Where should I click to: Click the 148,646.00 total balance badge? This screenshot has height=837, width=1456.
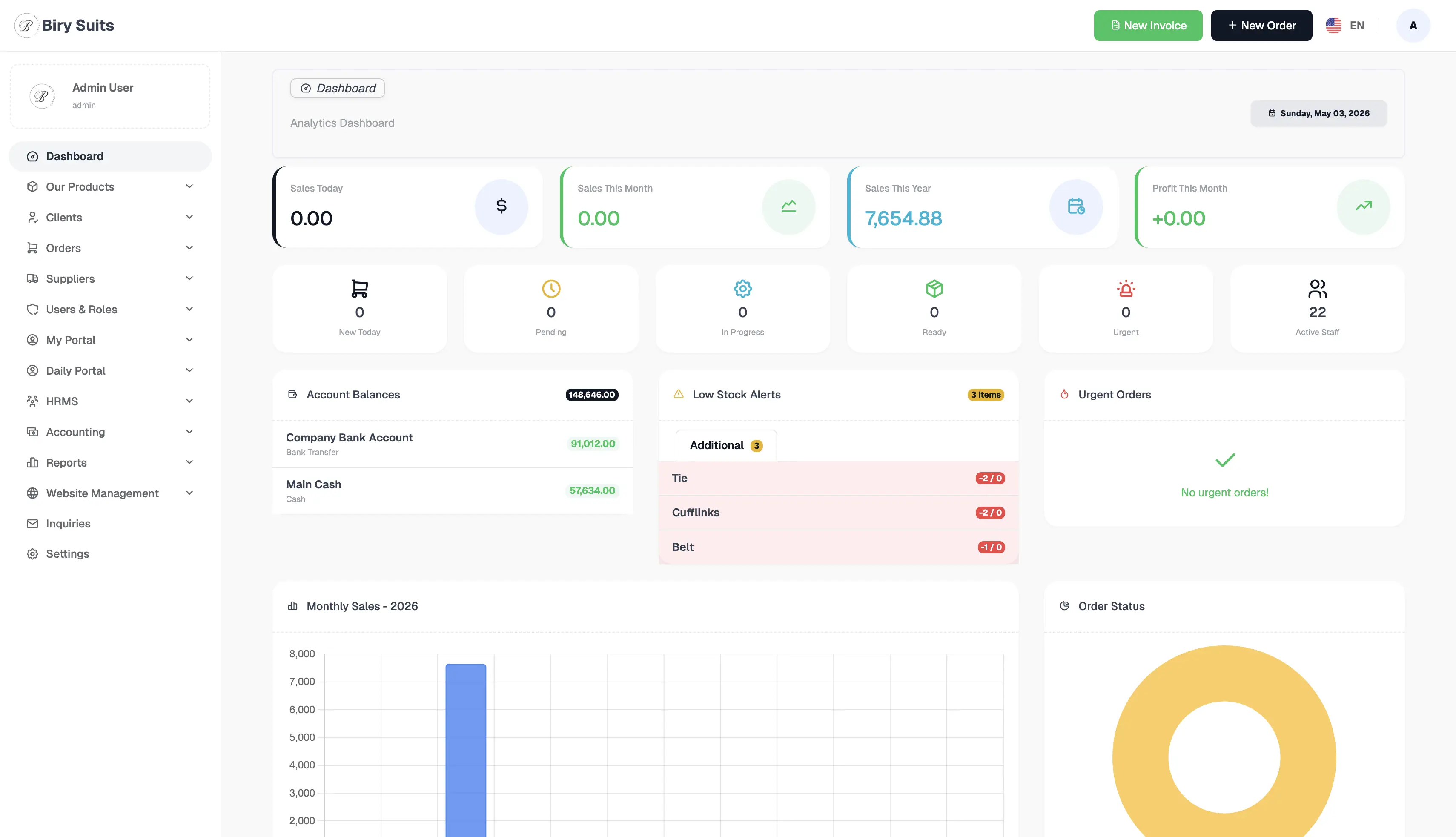[x=591, y=395]
